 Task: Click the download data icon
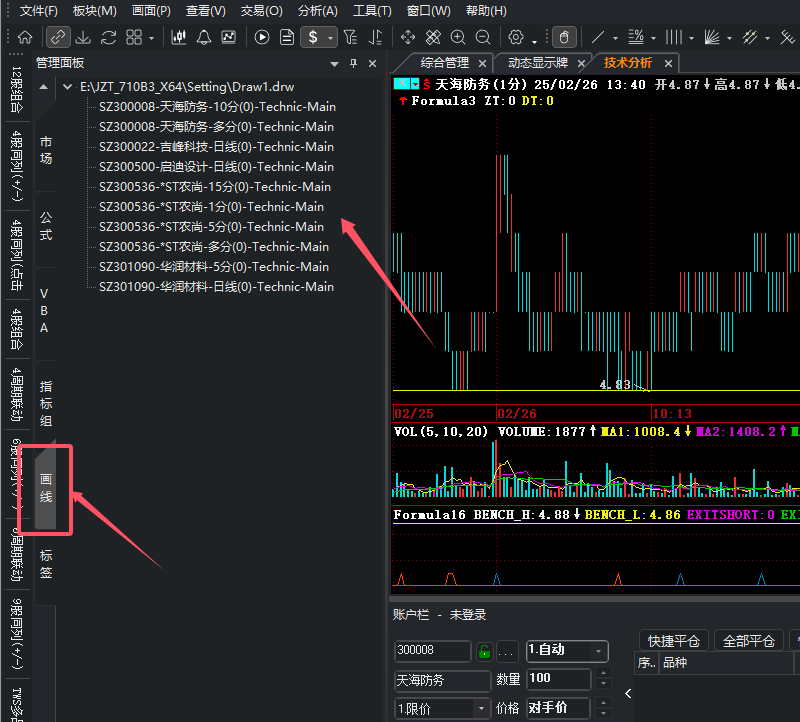[83, 37]
